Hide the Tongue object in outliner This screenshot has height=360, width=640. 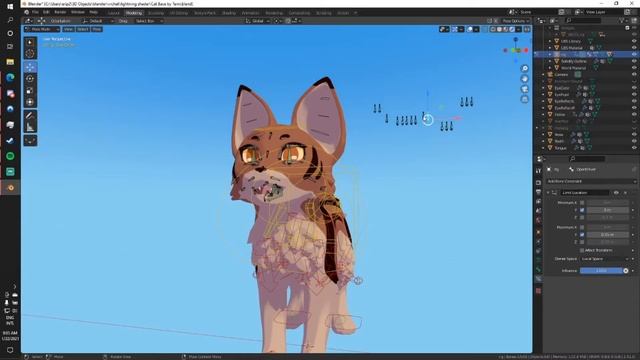coord(634,148)
